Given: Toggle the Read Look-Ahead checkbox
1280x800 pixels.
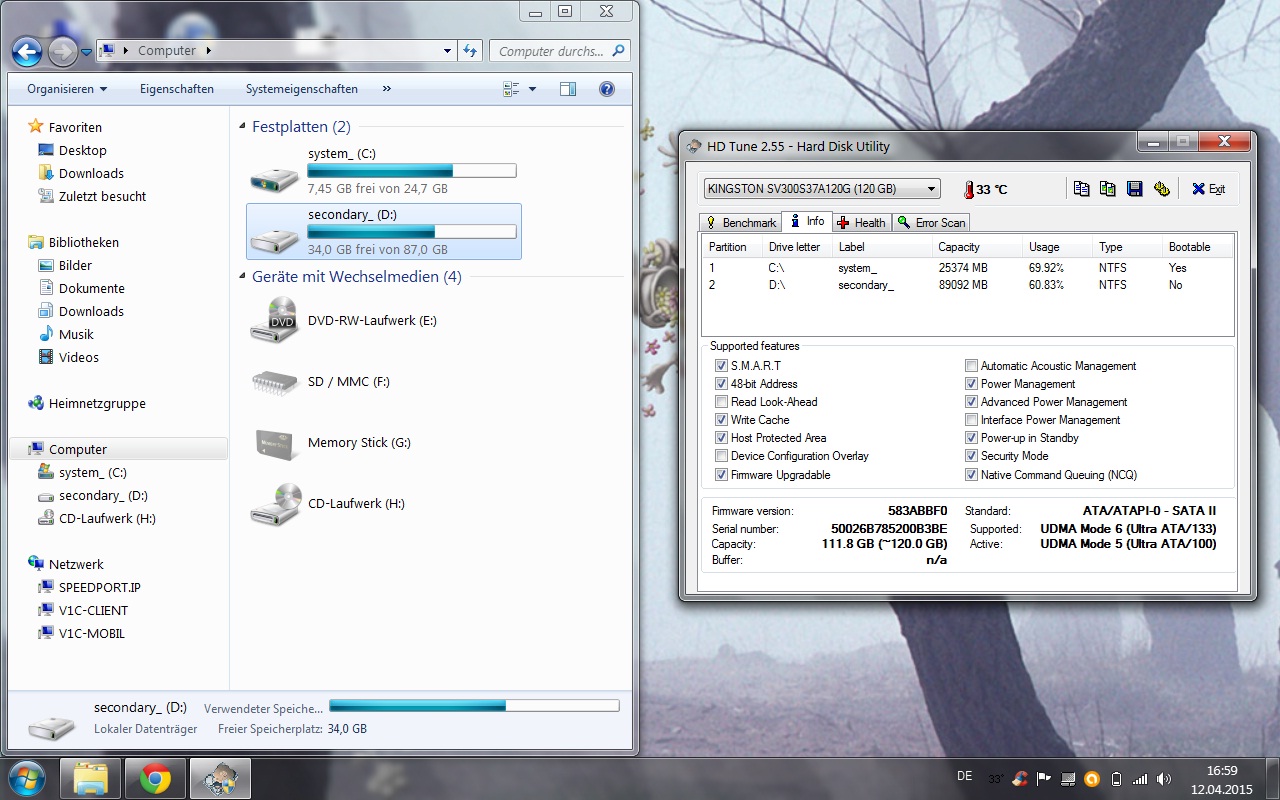Looking at the screenshot, I should click(721, 402).
